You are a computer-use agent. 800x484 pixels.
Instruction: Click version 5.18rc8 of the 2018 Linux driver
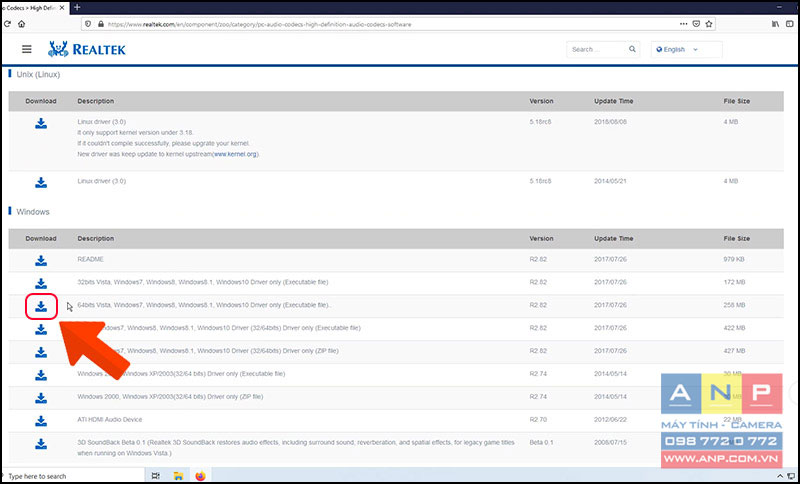pyautogui.click(x=540, y=122)
